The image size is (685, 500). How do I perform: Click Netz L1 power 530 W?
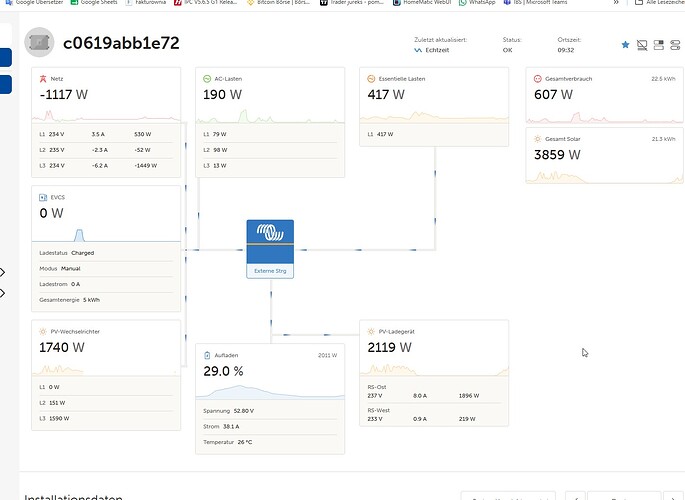point(142,134)
